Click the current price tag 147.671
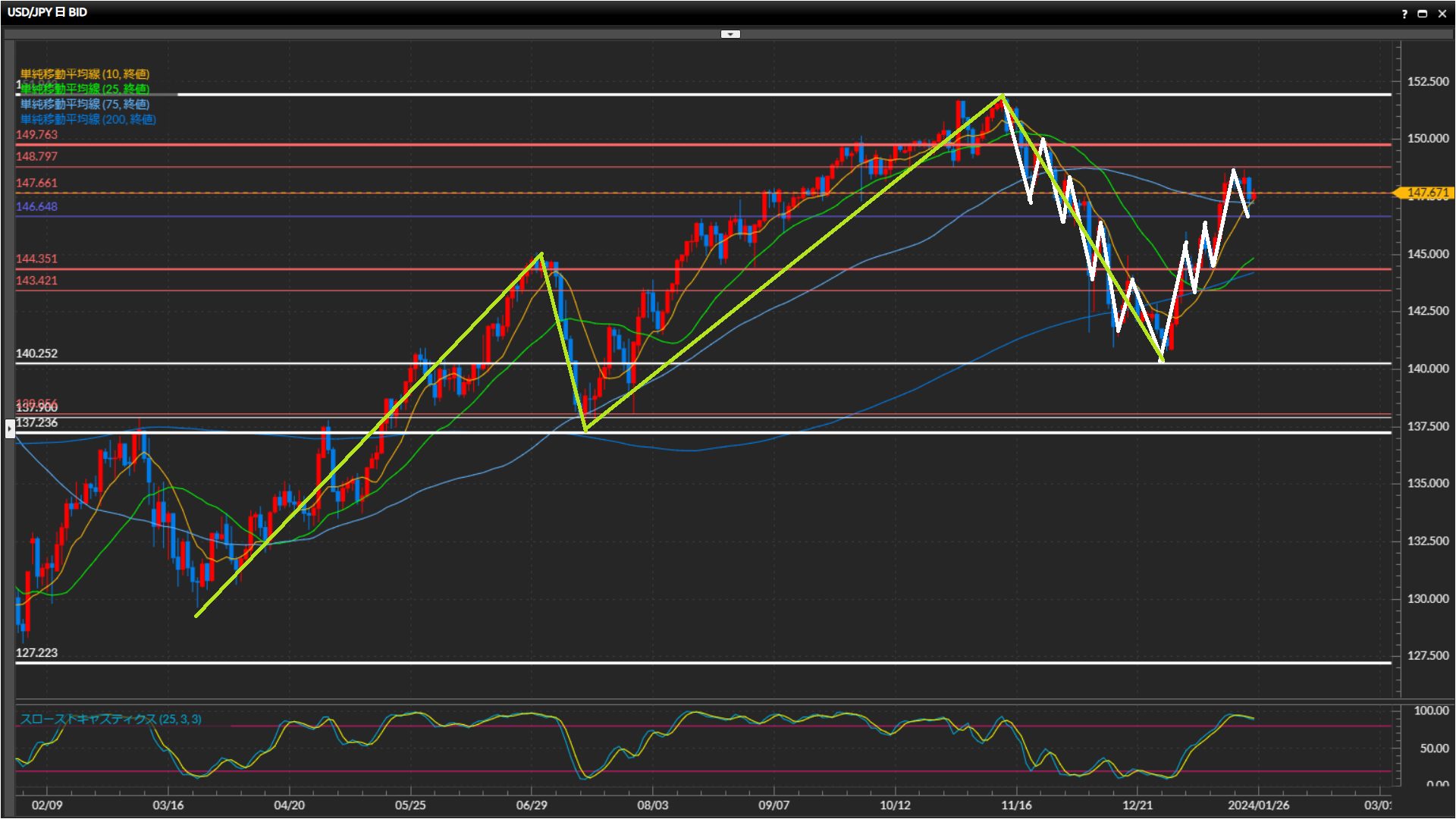 click(x=1426, y=193)
